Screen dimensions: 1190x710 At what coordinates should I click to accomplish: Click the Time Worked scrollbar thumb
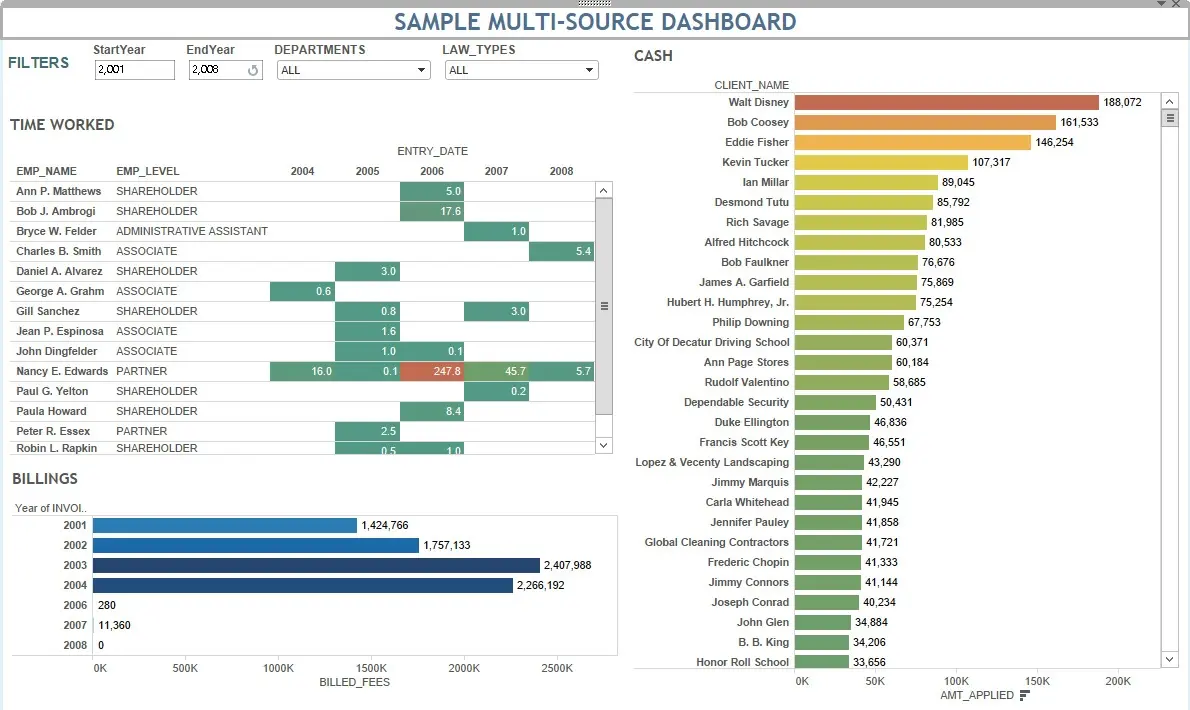tap(604, 306)
